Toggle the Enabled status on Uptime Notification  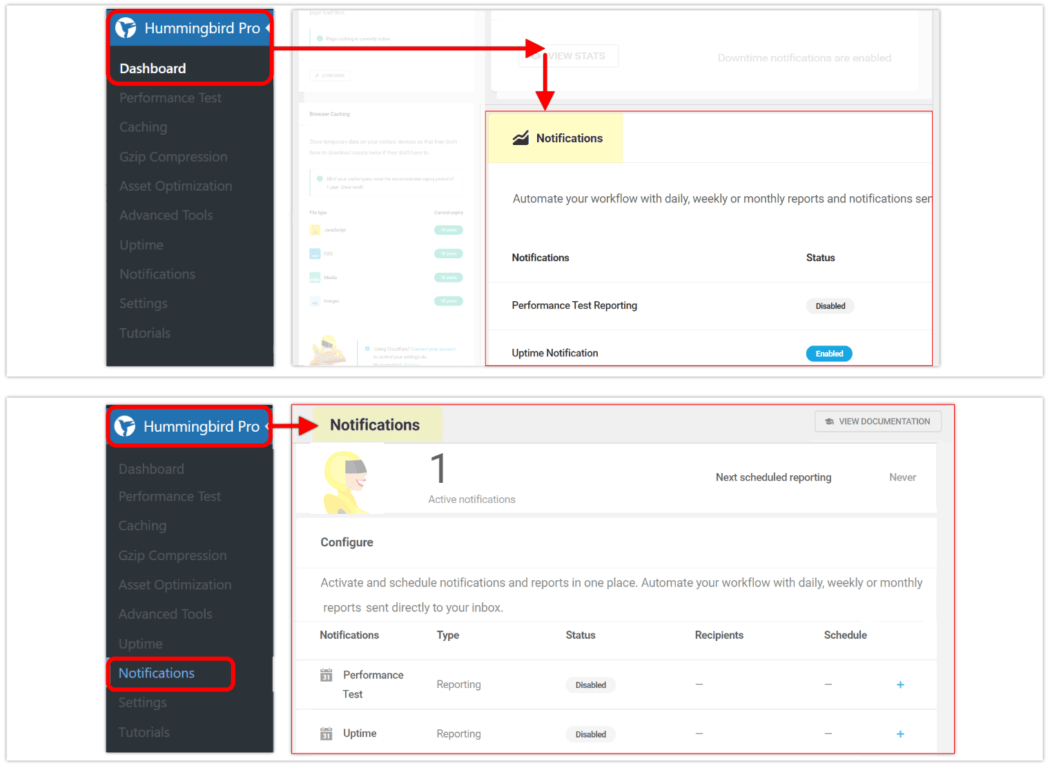click(x=829, y=353)
